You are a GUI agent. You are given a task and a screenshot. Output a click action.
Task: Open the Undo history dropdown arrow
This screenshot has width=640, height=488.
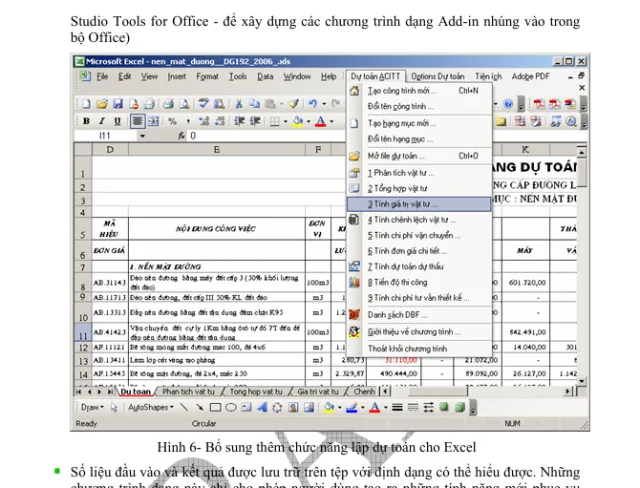(x=324, y=104)
